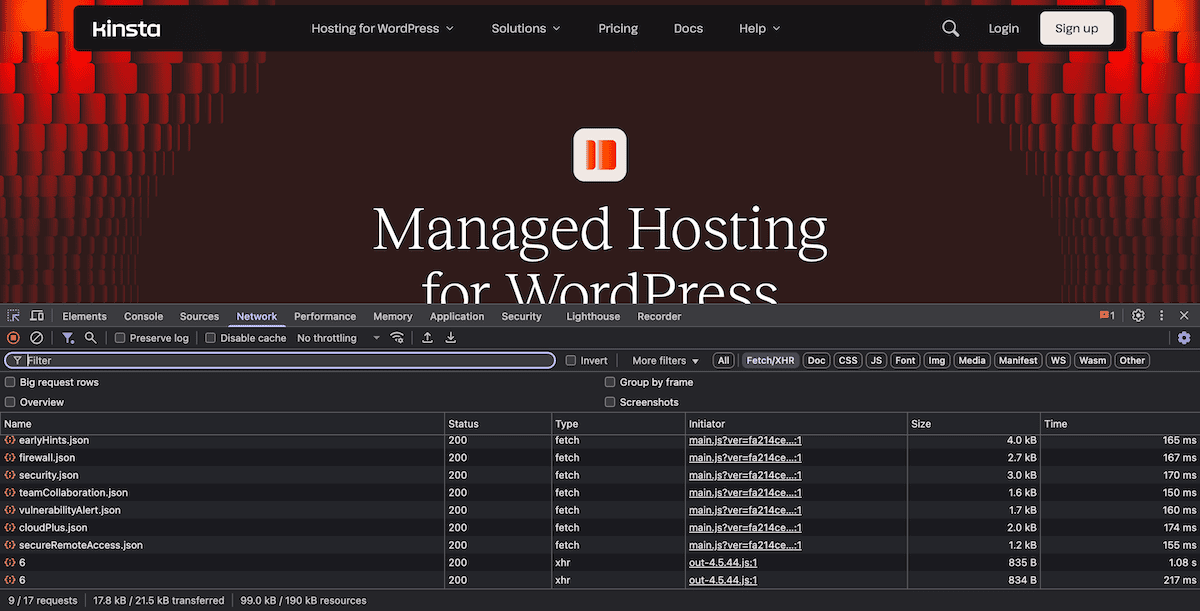
Task: Click the import HAR file icon
Action: coord(427,338)
